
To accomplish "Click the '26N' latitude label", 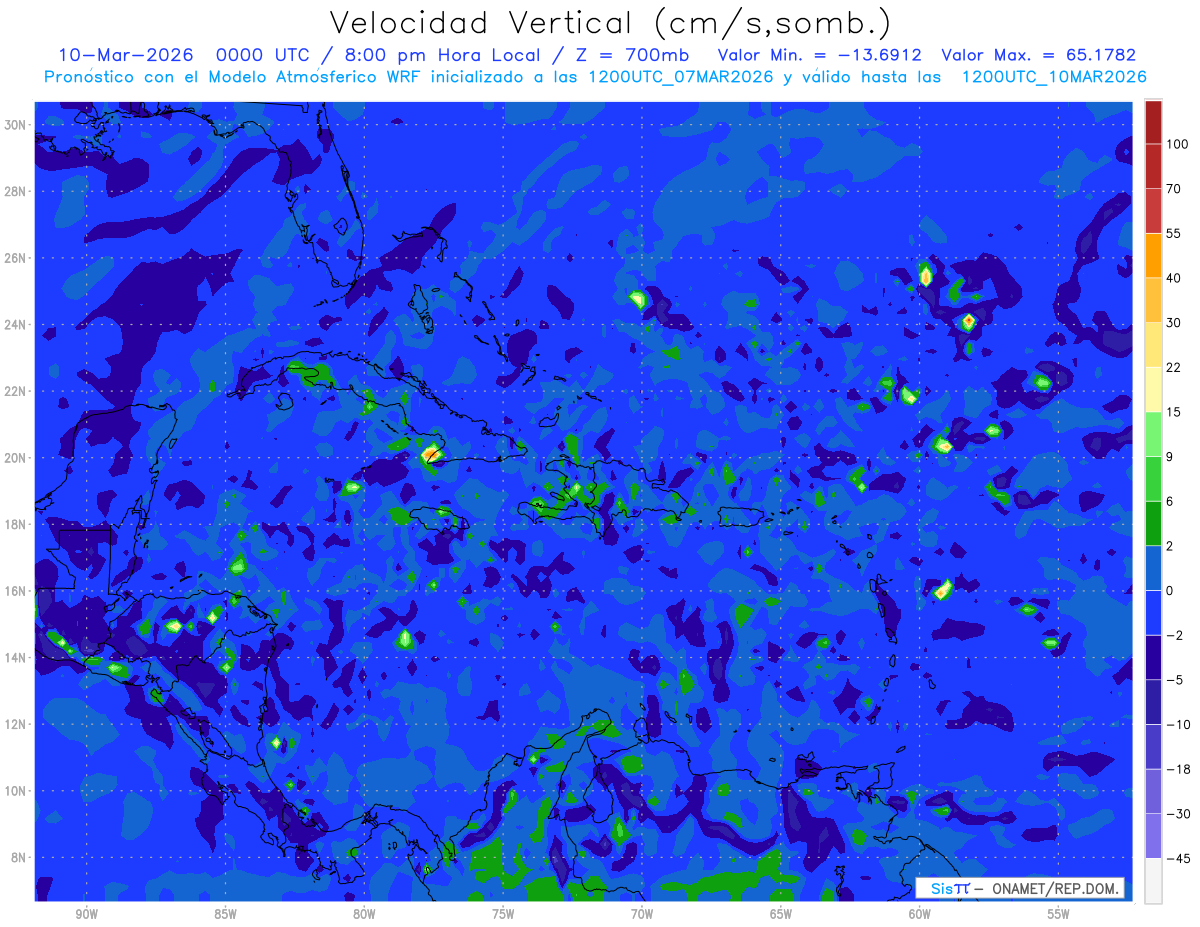I will point(16,258).
